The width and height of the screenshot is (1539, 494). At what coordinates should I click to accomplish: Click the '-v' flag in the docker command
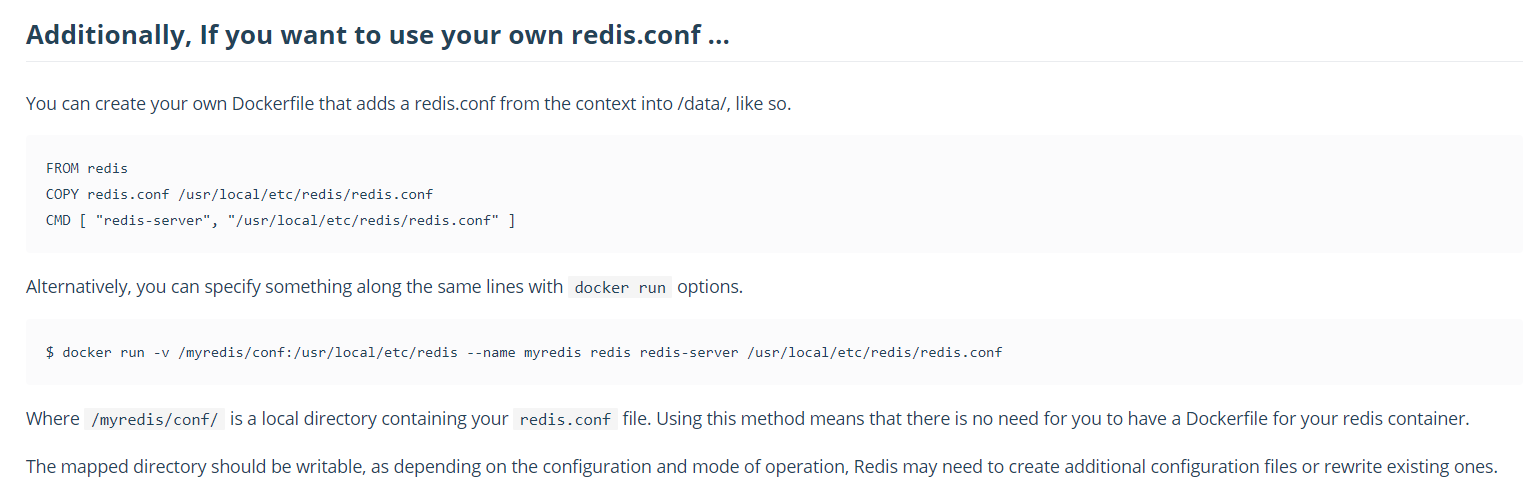(x=161, y=352)
